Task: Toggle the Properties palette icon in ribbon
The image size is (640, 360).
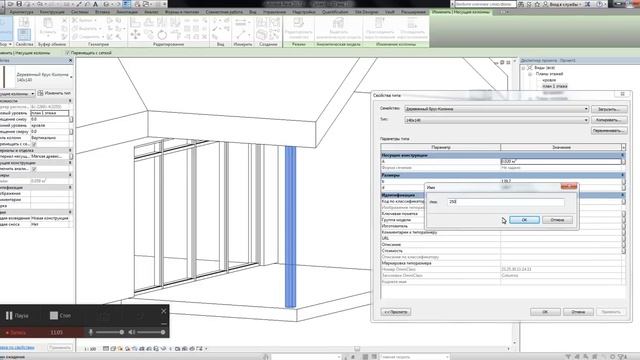Action: click(24, 34)
